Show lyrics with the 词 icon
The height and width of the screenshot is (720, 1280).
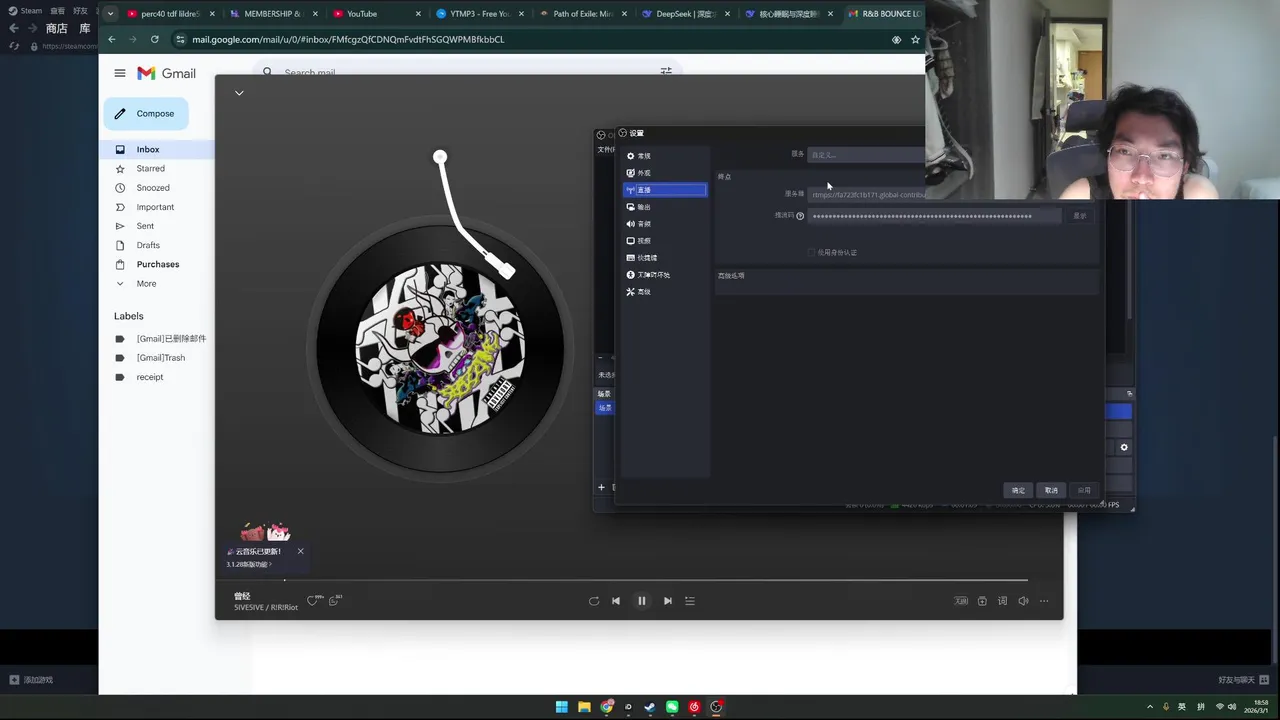pyautogui.click(x=1003, y=601)
